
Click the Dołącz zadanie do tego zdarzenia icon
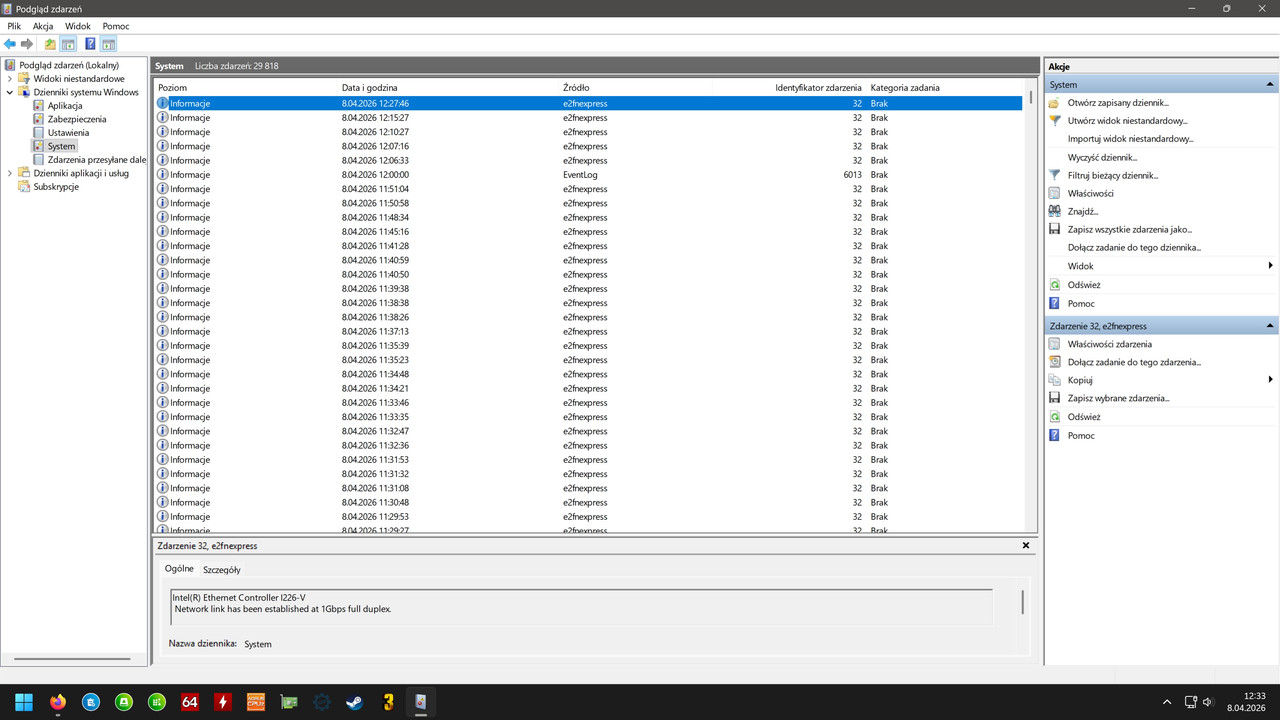(1054, 362)
